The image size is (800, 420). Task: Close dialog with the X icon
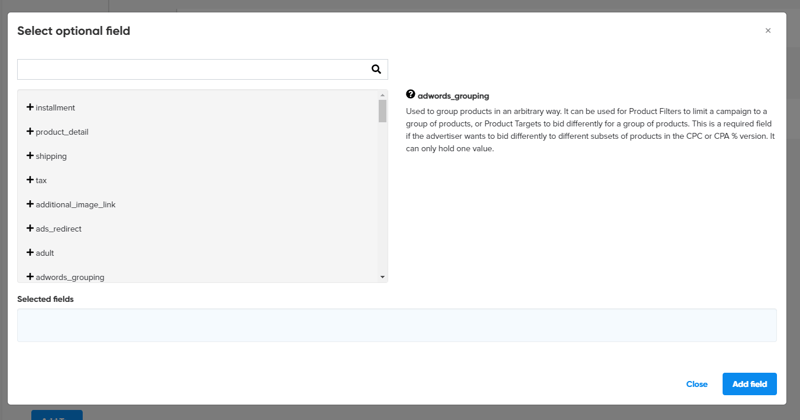tap(768, 31)
